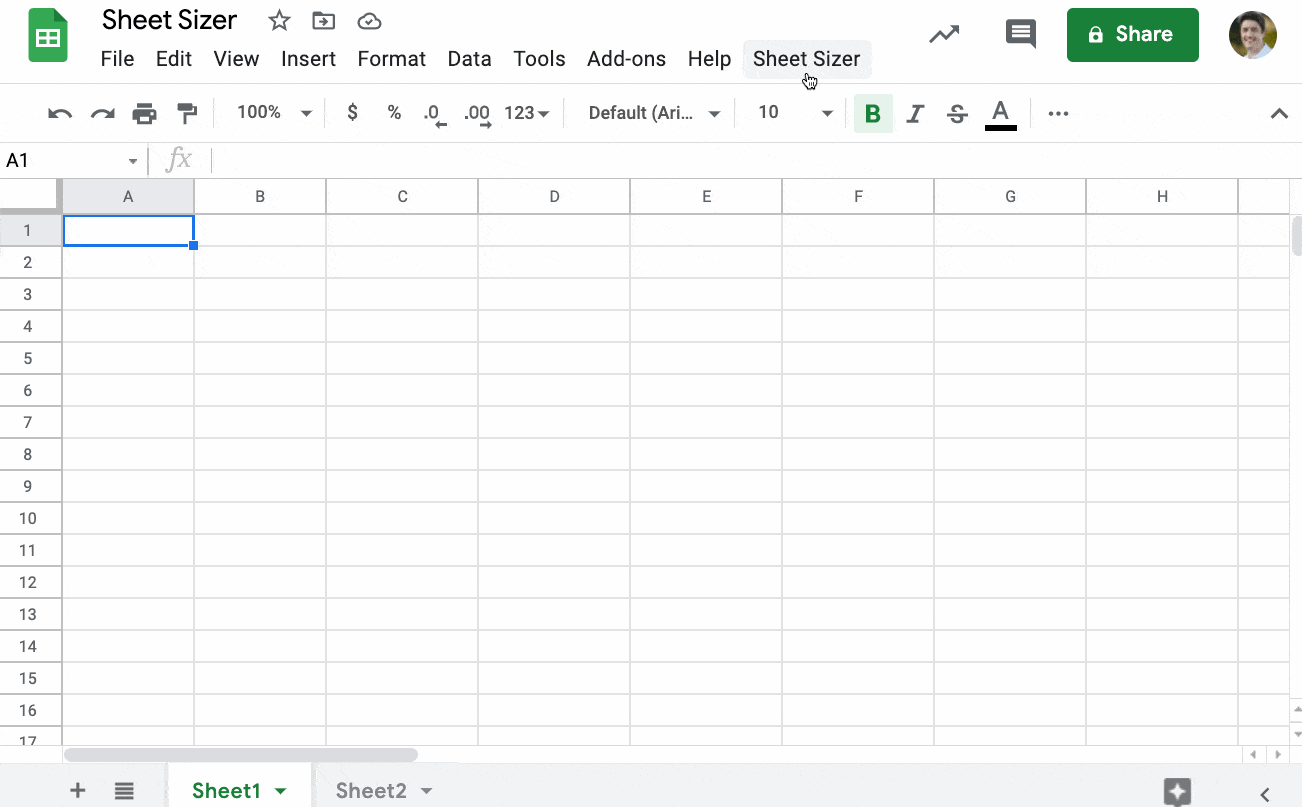Toggle italic formatting

[x=914, y=113]
